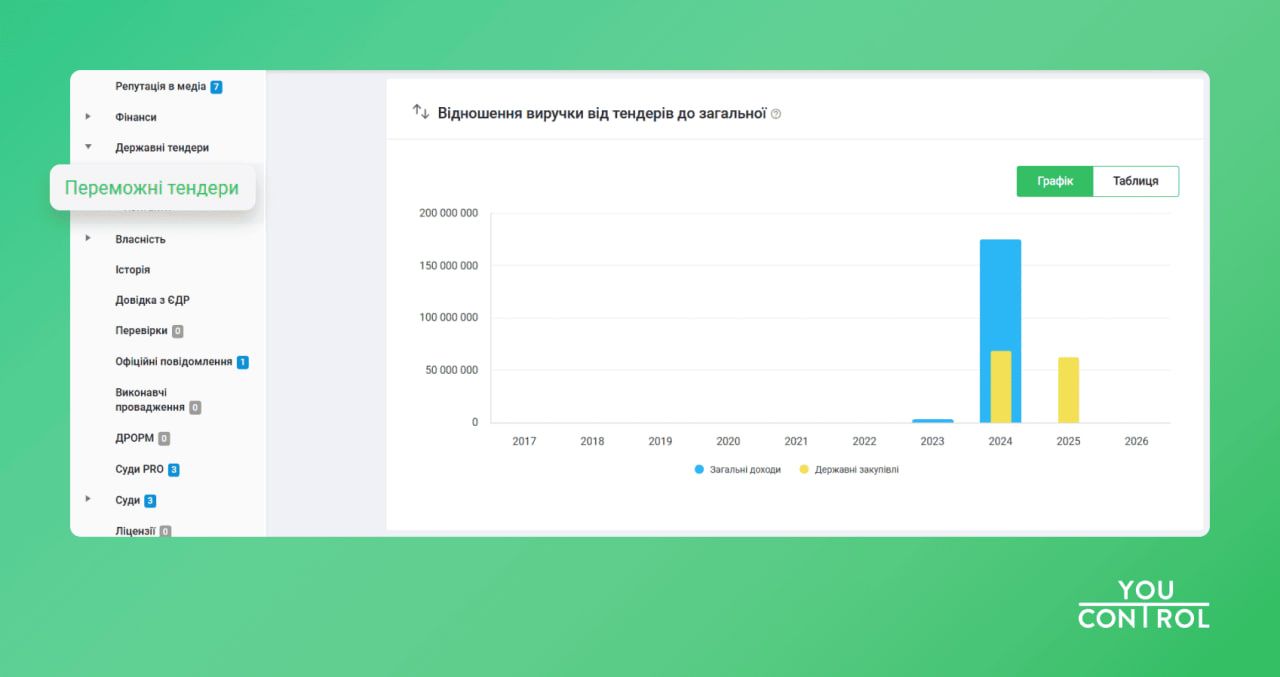Viewport: 1280px width, 677px height.
Task: Click the "1" badge beside Офіційні повідомлення
Action: [240, 361]
